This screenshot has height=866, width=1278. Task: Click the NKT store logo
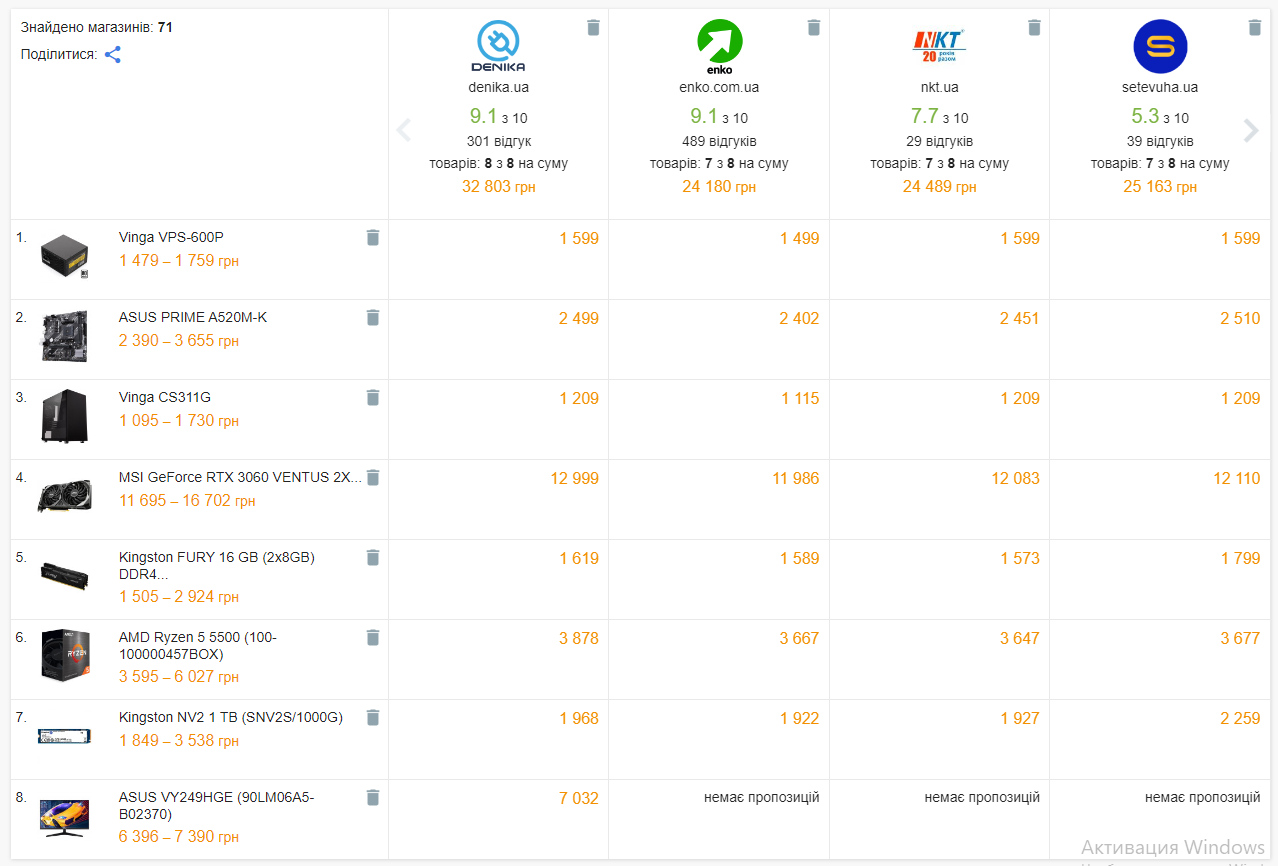940,46
